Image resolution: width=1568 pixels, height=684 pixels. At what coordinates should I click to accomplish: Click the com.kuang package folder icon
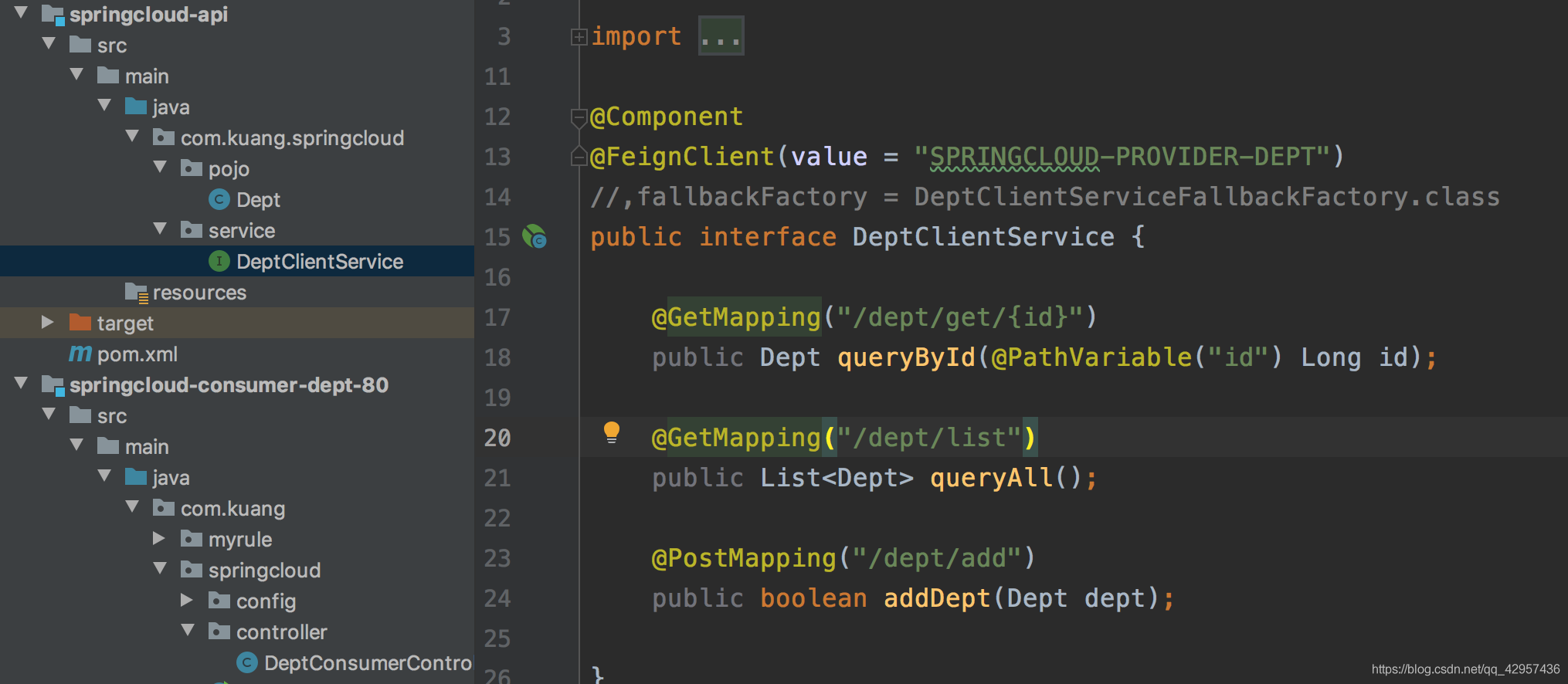pyautogui.click(x=164, y=507)
